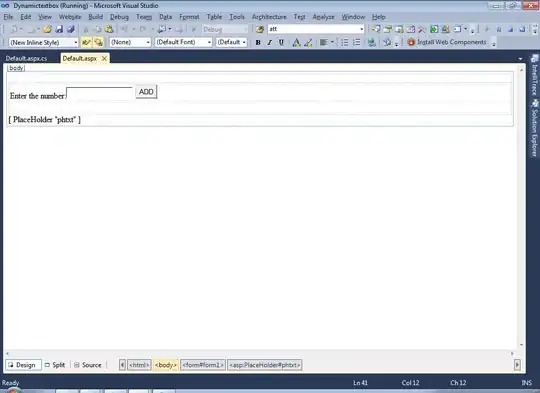Screen dimensions: 540x393
Task: Click the Justify alignment icon
Action: (323, 42)
